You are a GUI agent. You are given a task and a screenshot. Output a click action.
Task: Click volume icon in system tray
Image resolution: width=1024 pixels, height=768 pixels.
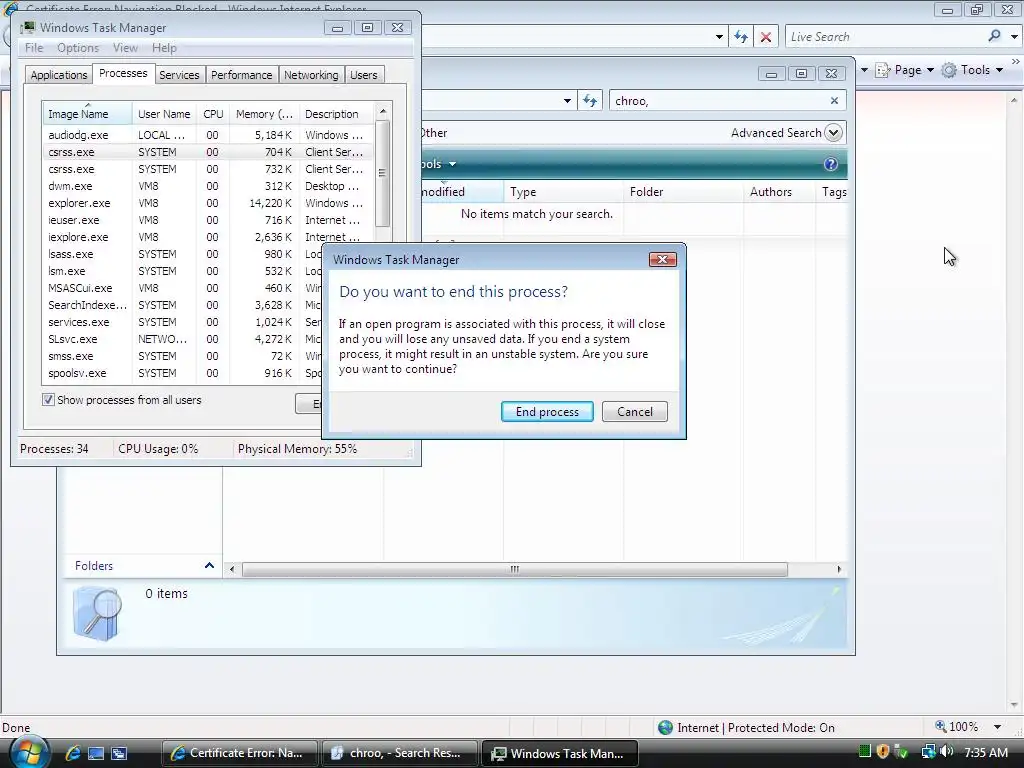947,752
